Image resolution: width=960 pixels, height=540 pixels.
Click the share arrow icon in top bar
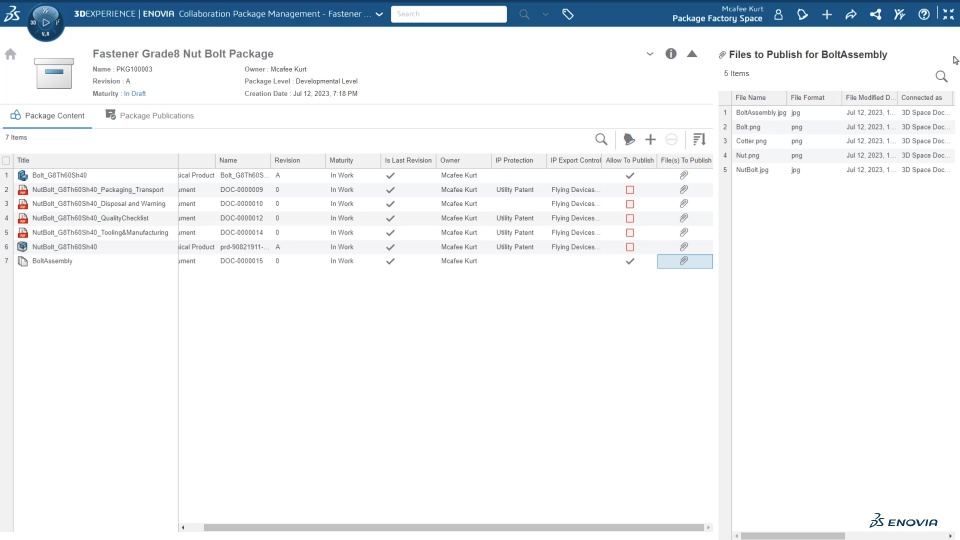pyautogui.click(x=850, y=14)
